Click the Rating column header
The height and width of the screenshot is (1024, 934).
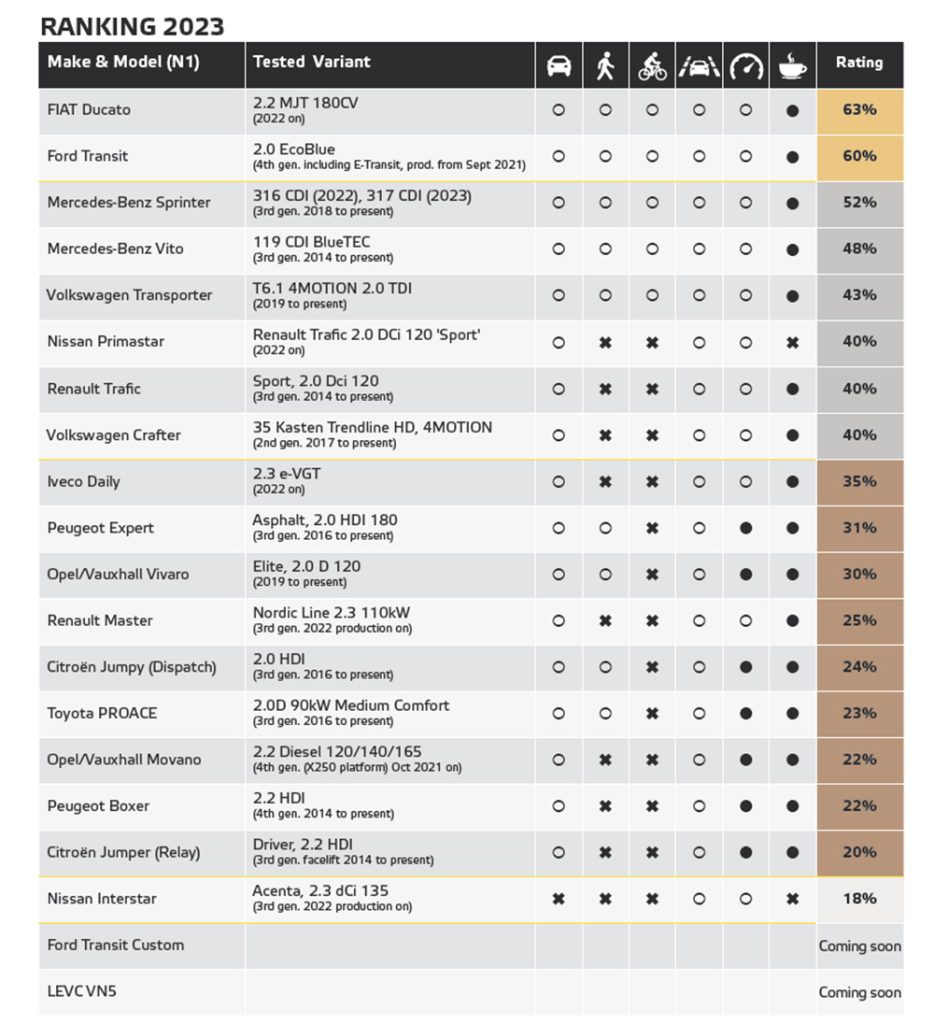[860, 63]
